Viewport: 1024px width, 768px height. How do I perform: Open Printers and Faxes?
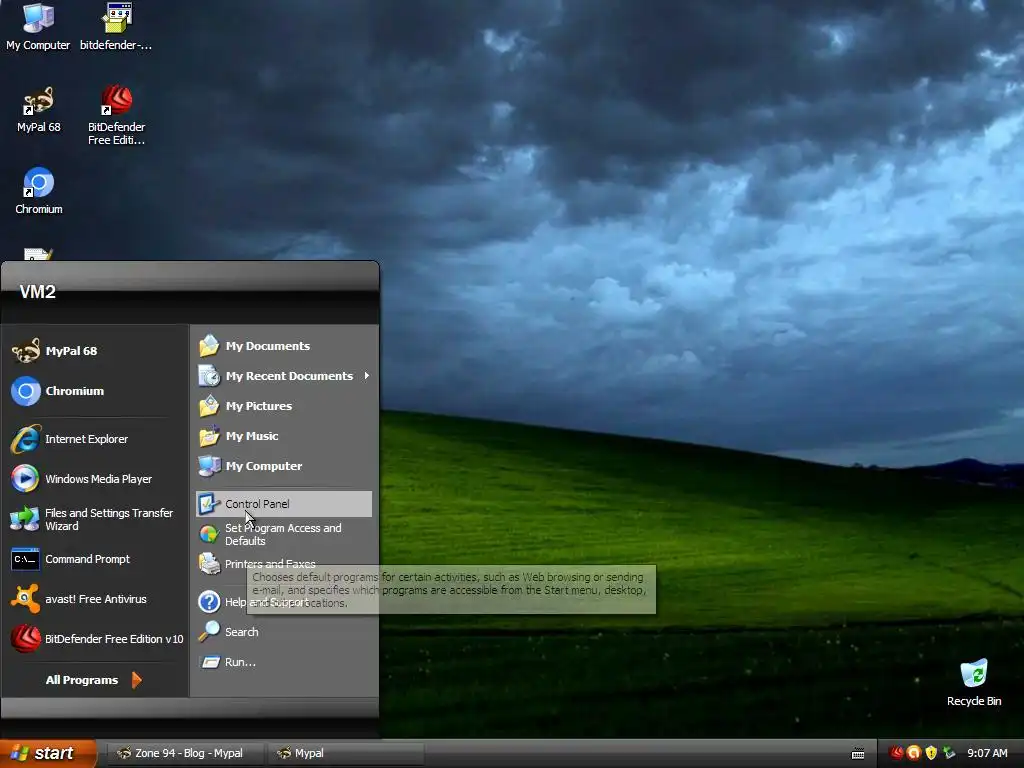tap(284, 564)
